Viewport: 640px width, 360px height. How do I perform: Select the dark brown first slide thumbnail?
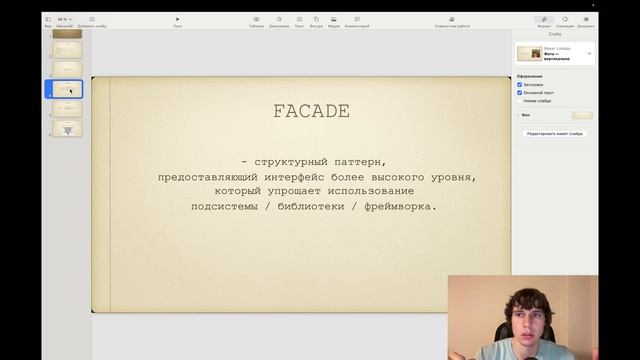67,34
